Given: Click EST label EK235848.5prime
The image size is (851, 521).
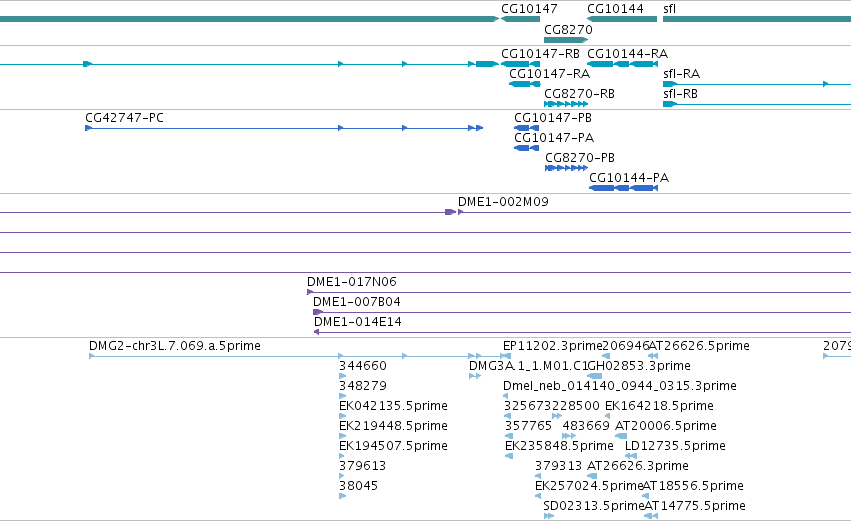Looking at the screenshot, I should pos(559,446).
